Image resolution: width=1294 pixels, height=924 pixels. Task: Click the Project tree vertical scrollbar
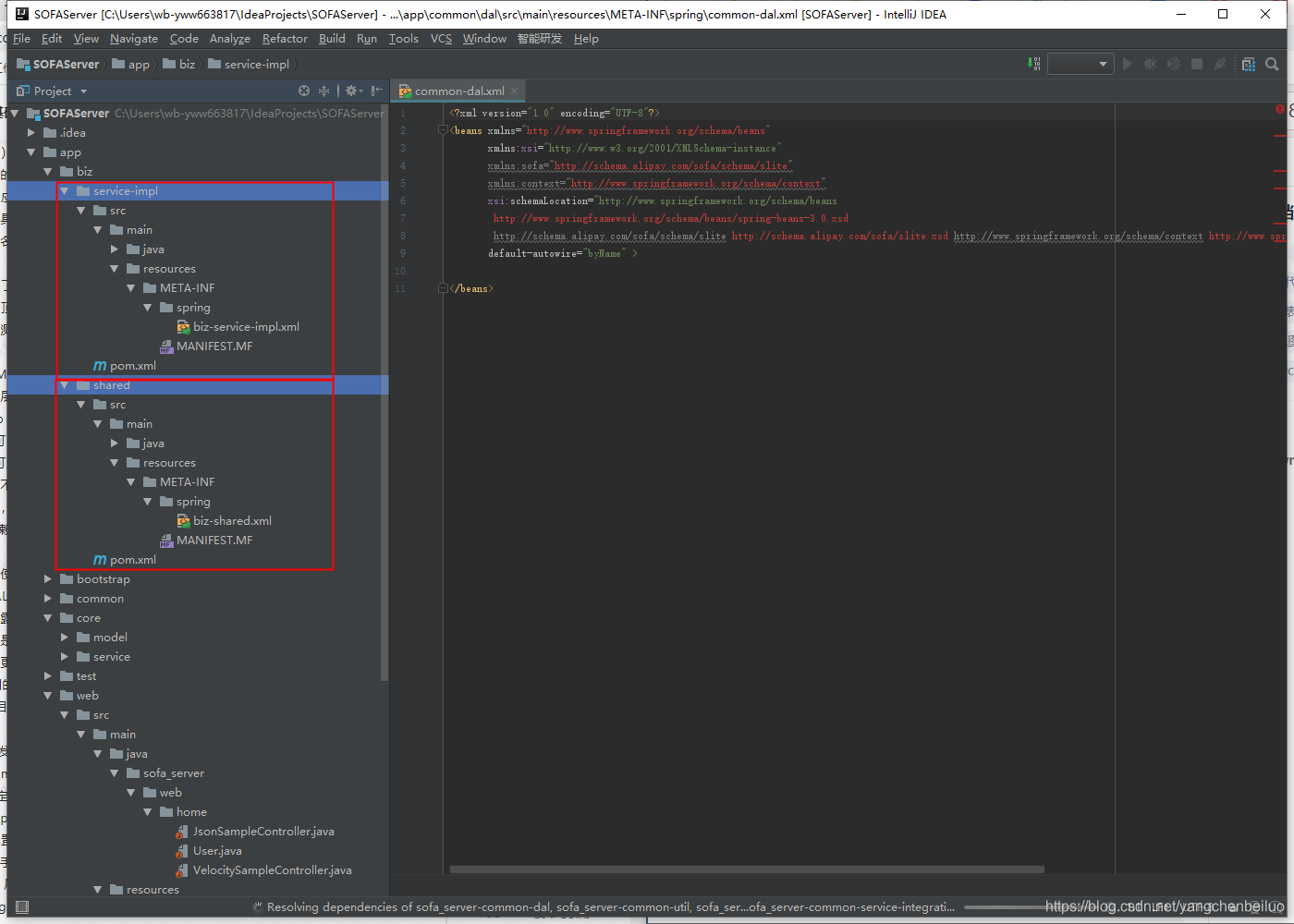(385, 393)
